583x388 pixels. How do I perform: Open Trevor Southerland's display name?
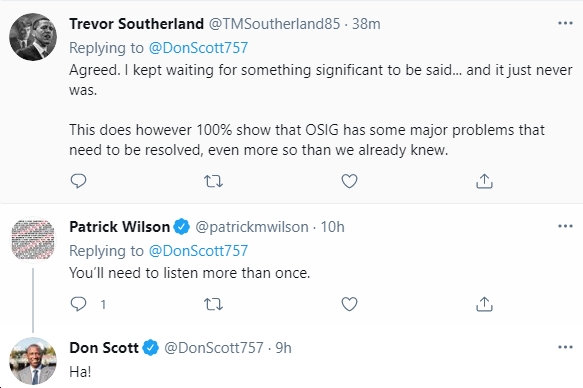click(136, 24)
